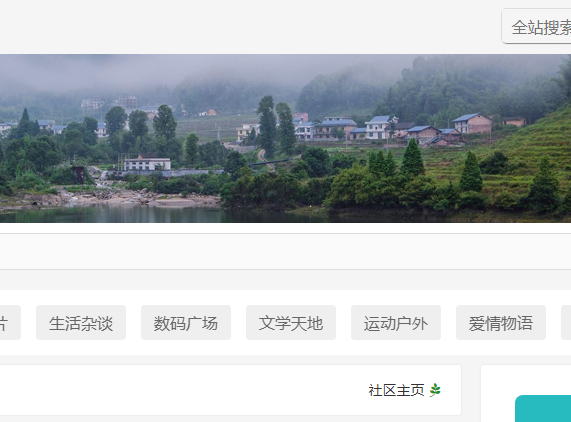571x422 pixels.
Task: Click the green leaf icon beside 社区主页
Action: point(435,390)
